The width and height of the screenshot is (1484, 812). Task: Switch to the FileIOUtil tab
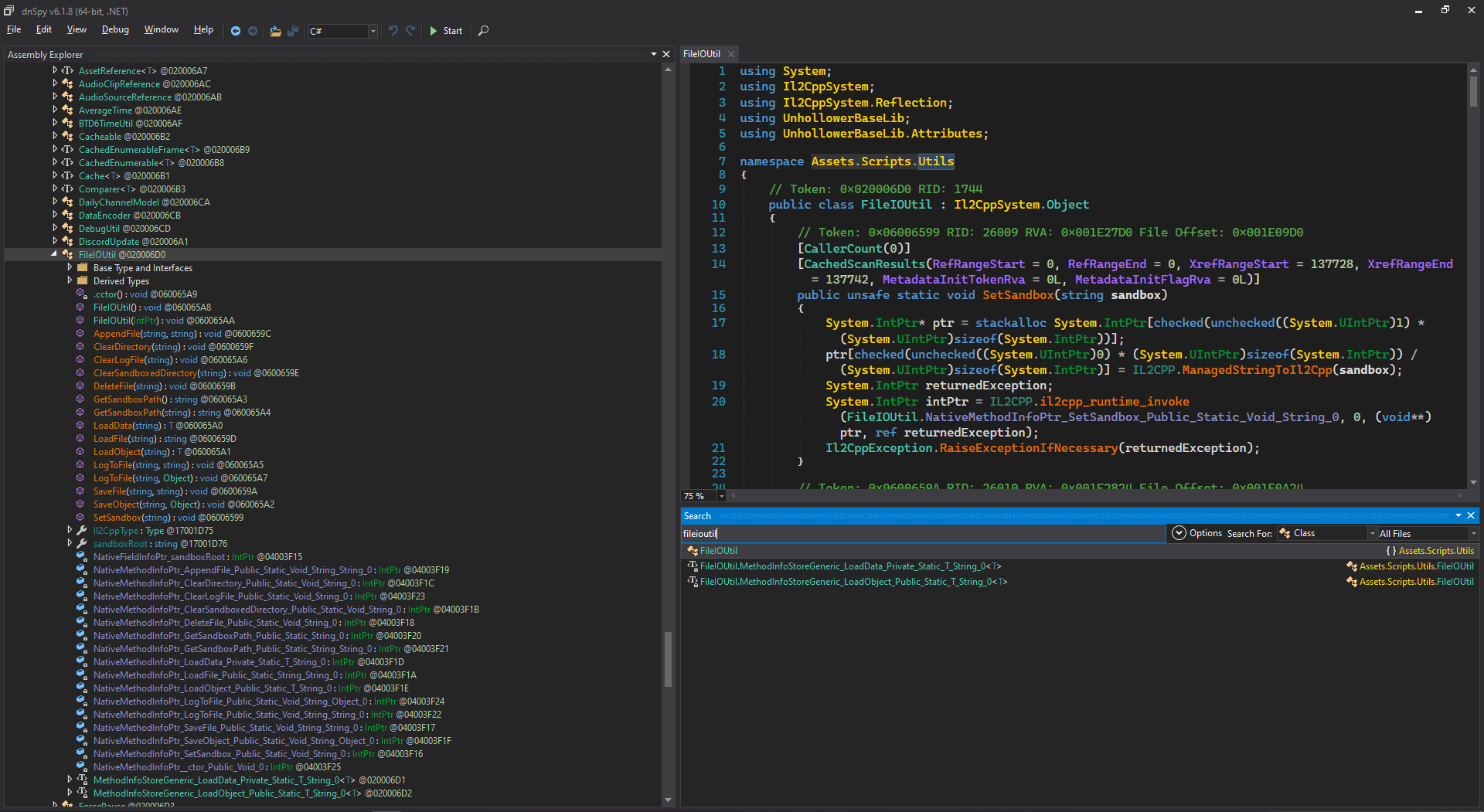pos(702,54)
